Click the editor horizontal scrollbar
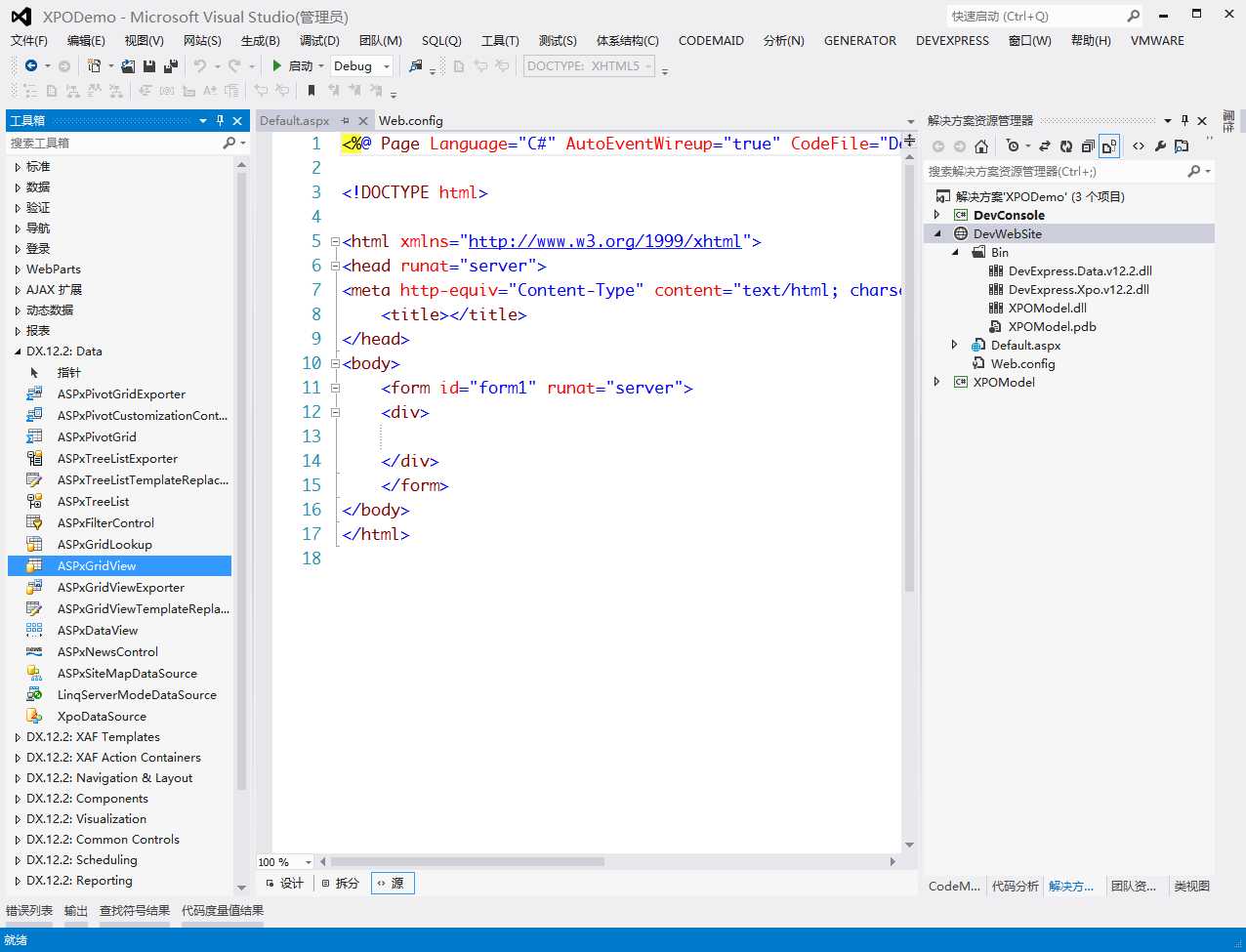The height and width of the screenshot is (952, 1246). 469,862
